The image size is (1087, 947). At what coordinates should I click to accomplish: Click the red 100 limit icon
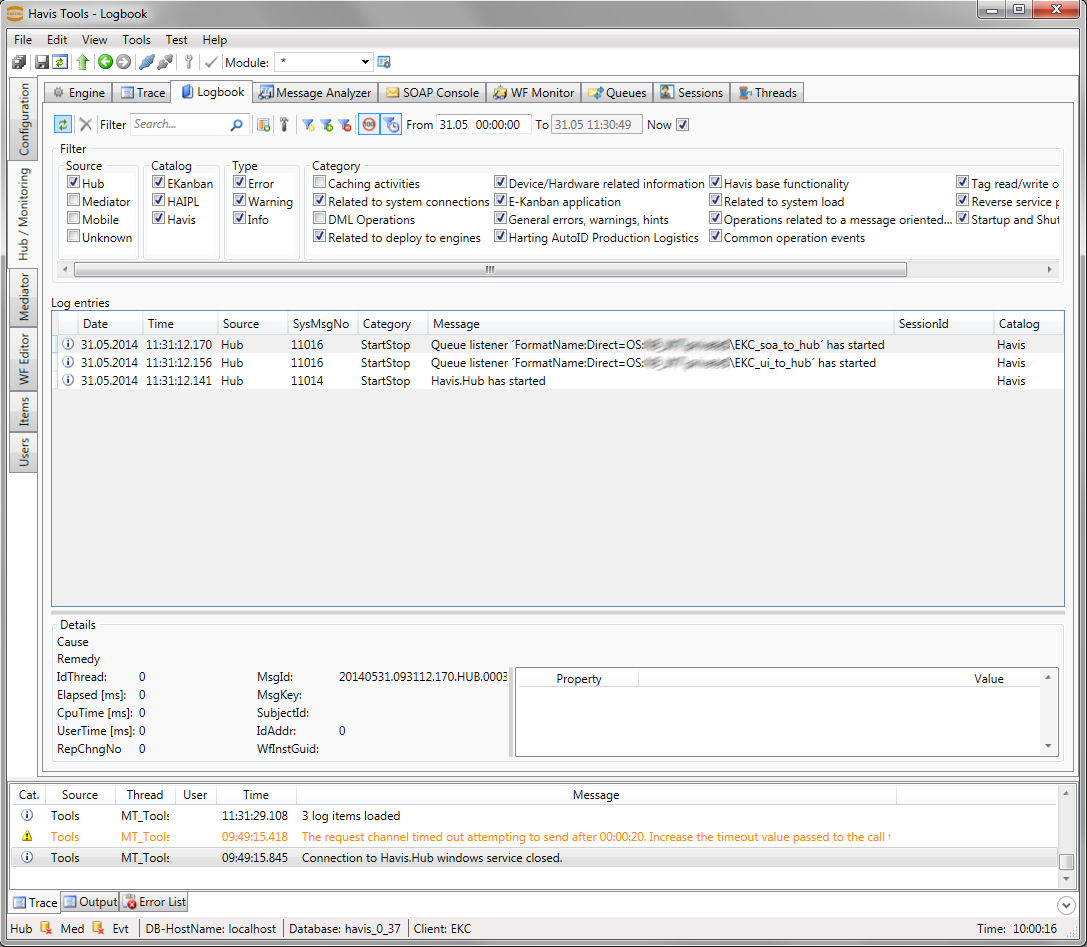tap(369, 125)
